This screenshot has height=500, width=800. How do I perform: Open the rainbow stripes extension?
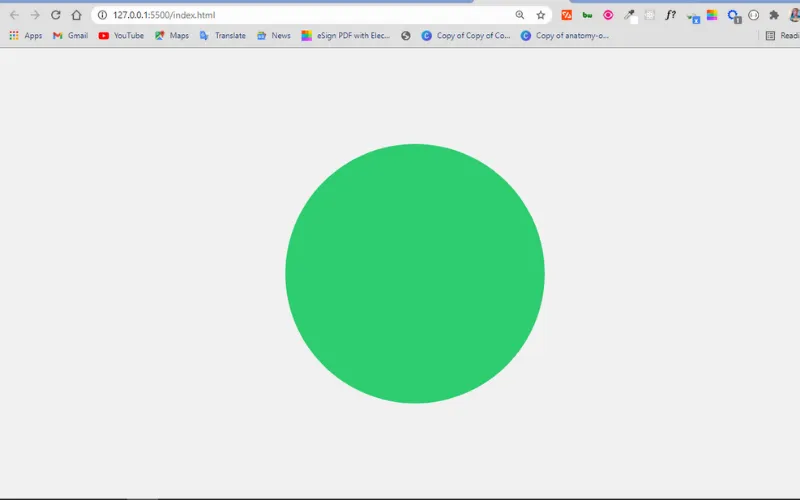click(x=712, y=15)
